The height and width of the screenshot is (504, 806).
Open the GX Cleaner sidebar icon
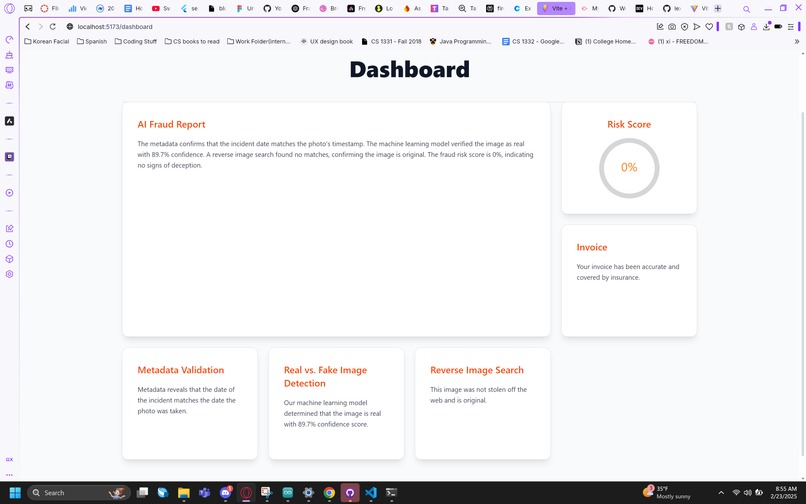(x=9, y=55)
